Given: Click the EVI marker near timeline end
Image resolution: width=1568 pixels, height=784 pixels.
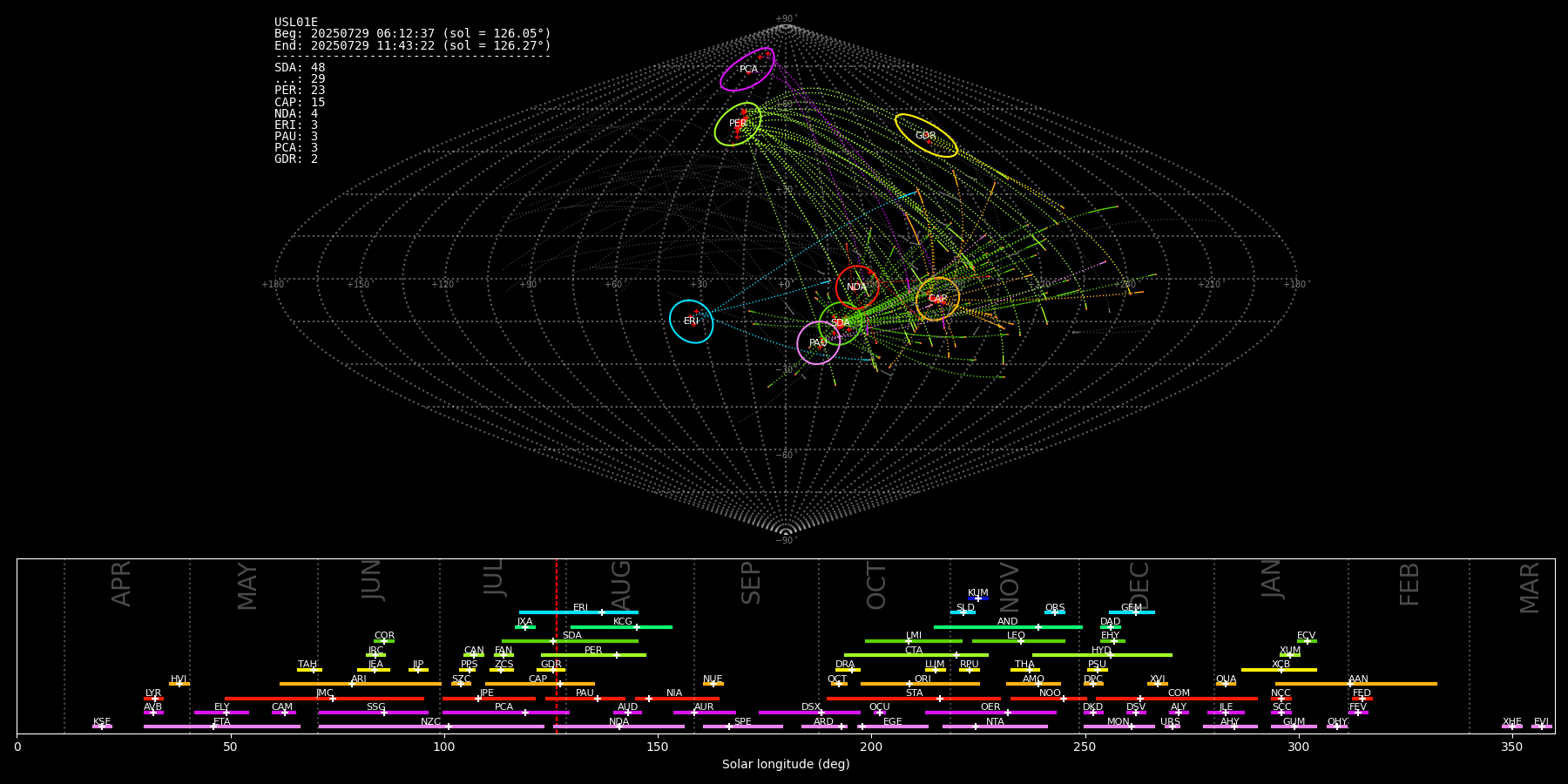Looking at the screenshot, I should pyautogui.click(x=1542, y=727).
